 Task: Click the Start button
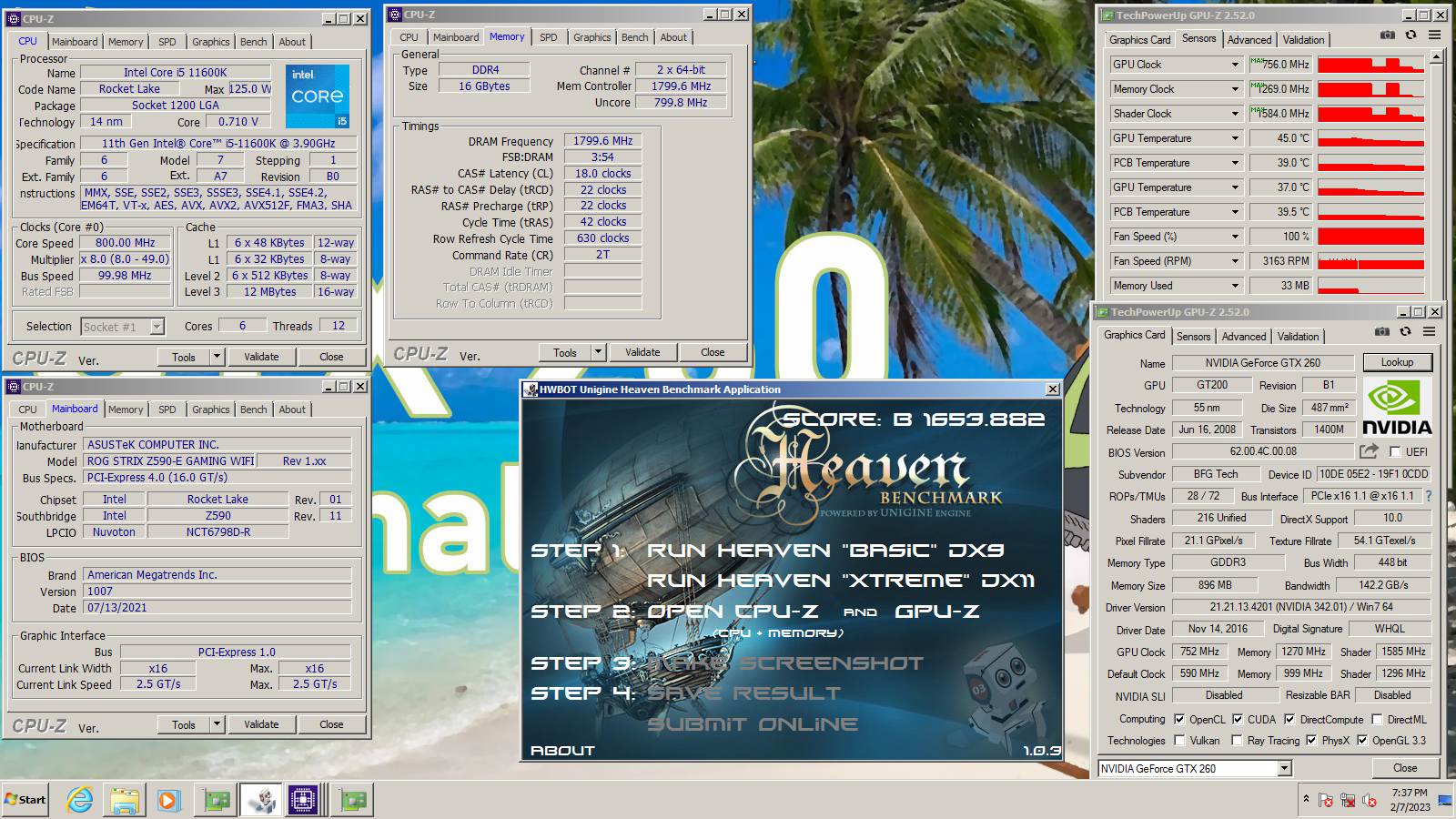pyautogui.click(x=25, y=800)
